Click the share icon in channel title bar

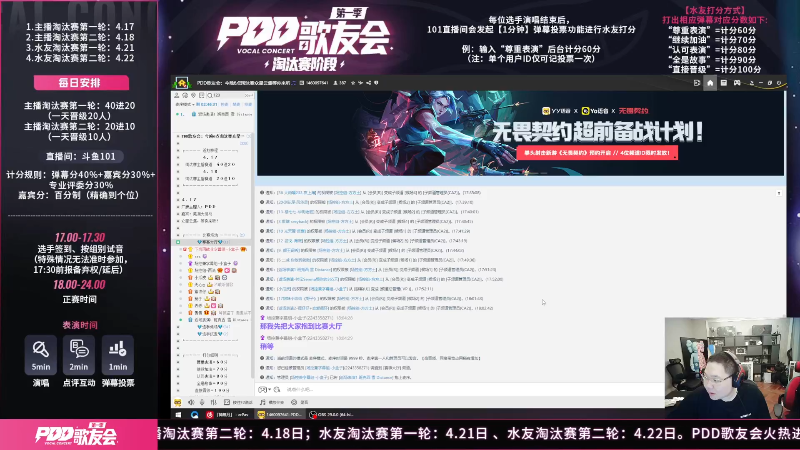click(x=368, y=83)
